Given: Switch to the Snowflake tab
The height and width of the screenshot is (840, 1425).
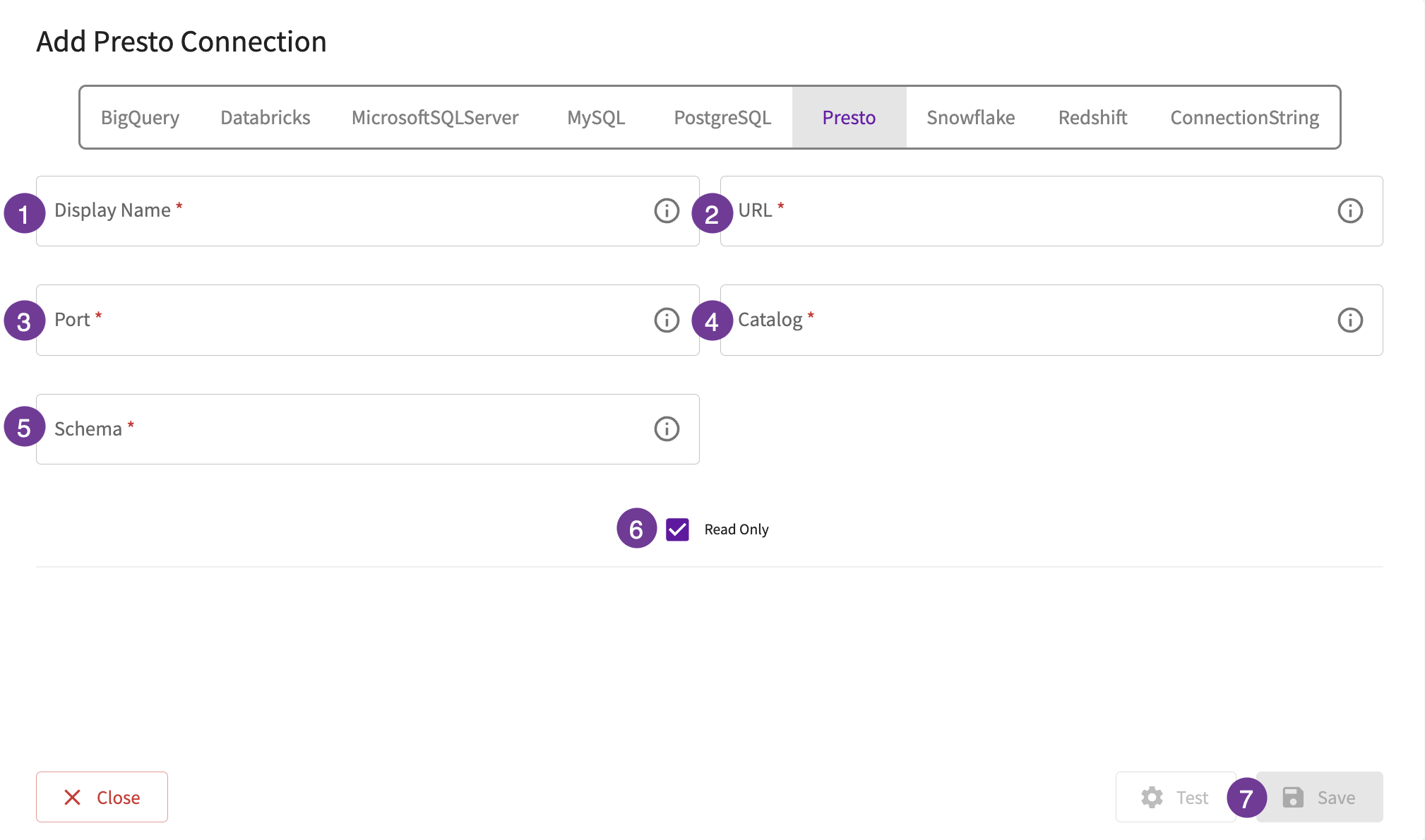Looking at the screenshot, I should click(970, 117).
